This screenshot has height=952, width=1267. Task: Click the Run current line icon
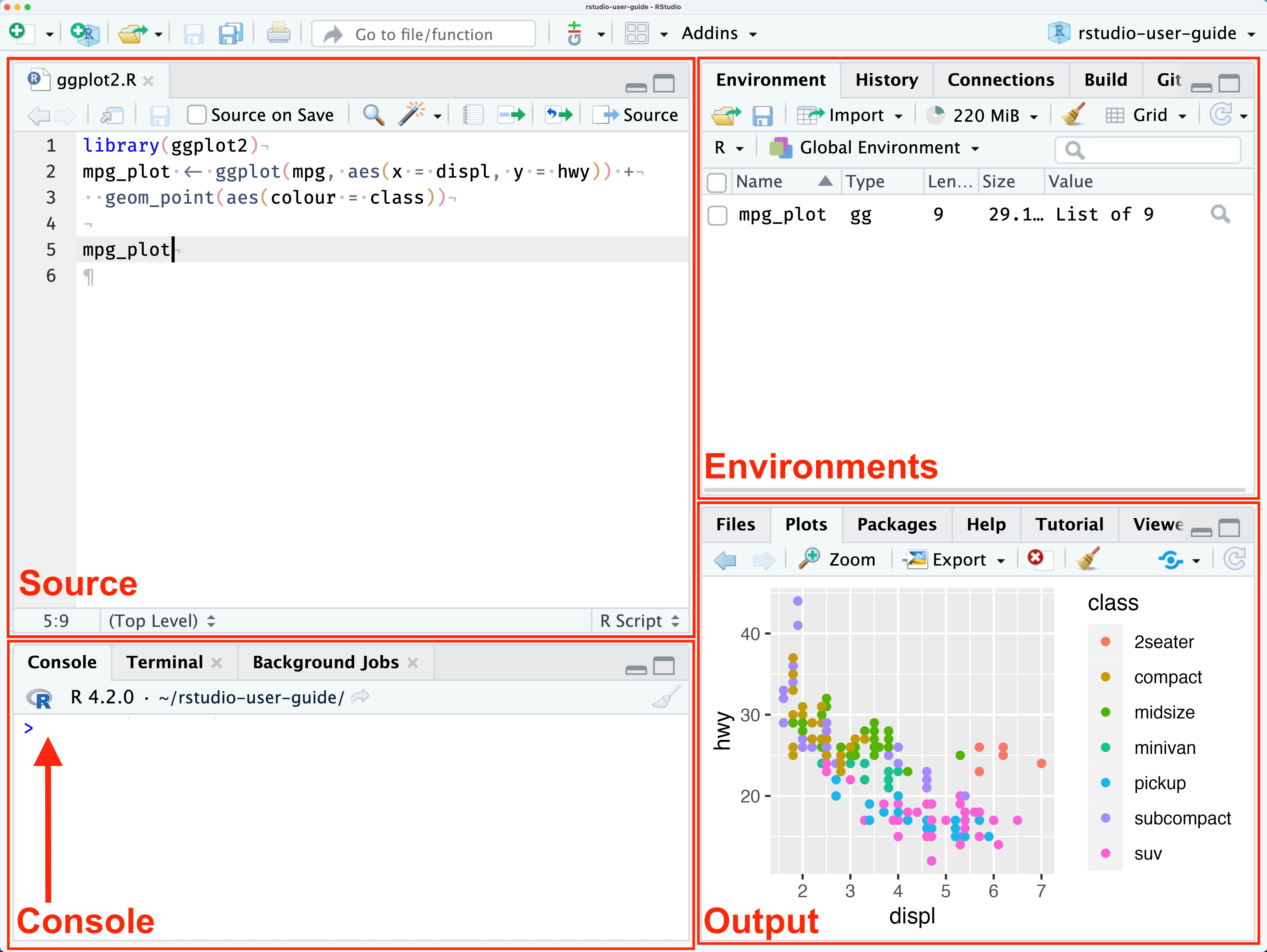click(x=511, y=115)
